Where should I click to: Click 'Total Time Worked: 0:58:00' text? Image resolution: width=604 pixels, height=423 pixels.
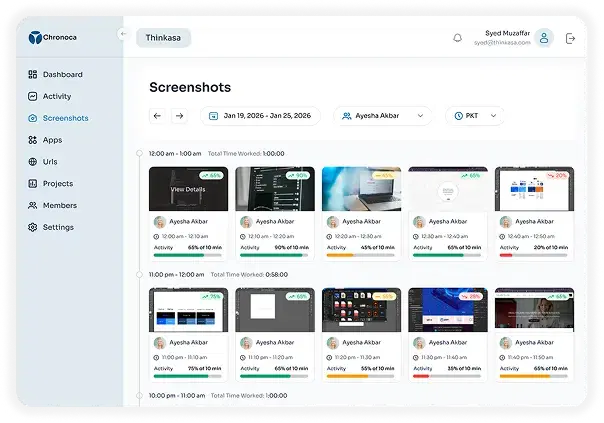249,275
